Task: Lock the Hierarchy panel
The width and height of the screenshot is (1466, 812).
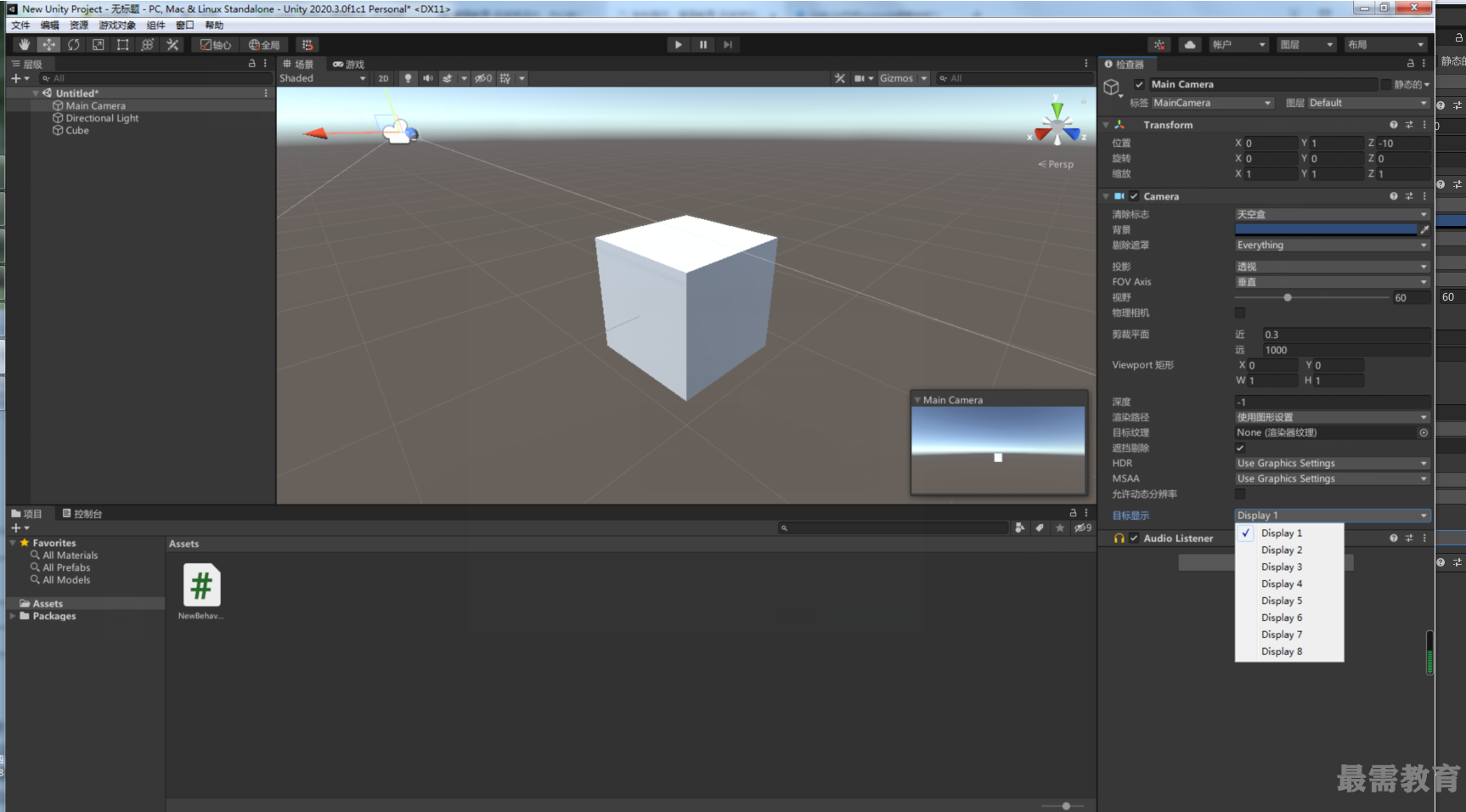Action: click(x=251, y=64)
